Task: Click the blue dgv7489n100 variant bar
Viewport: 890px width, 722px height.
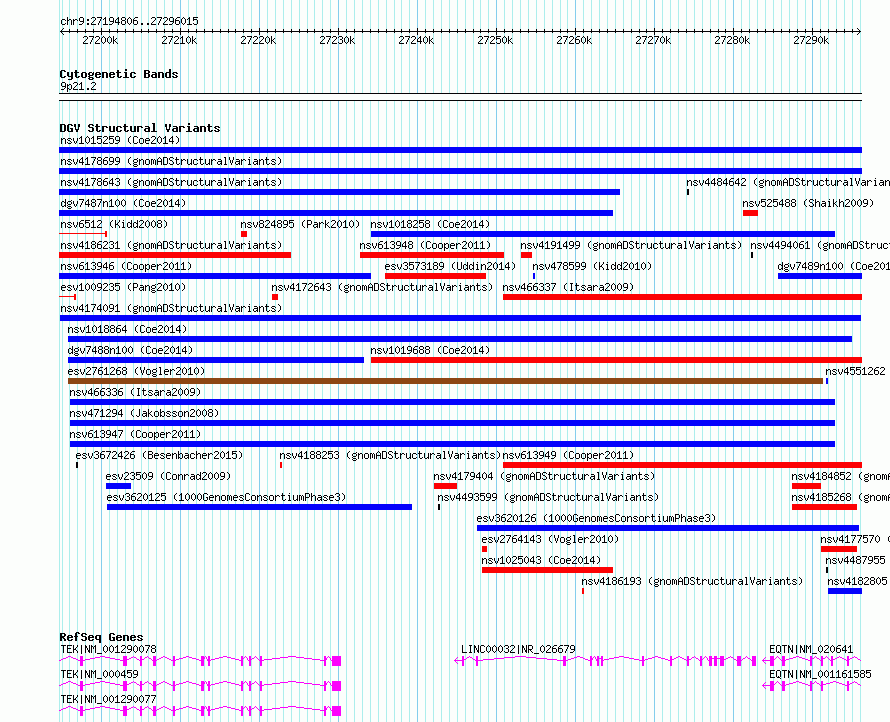Action: pos(820,276)
